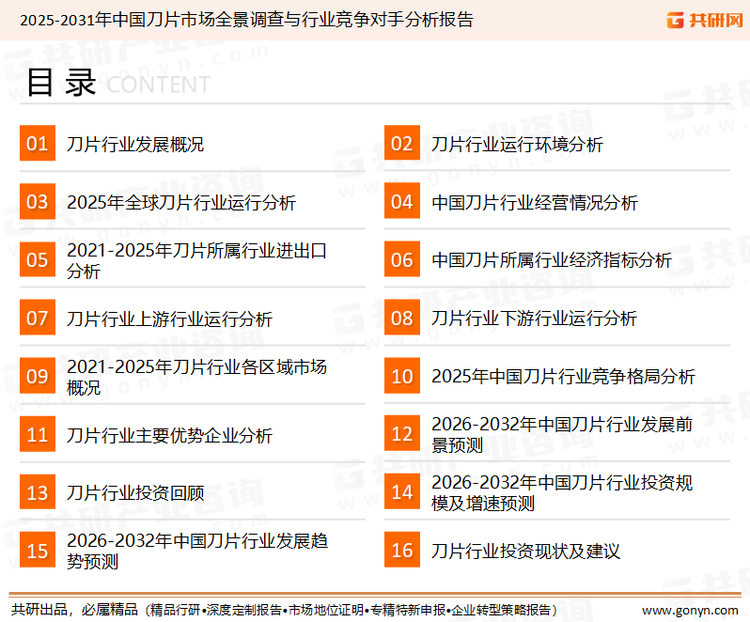Click the 共研网 logo icon
Viewport: 750px width, 622px height.
pos(675,20)
